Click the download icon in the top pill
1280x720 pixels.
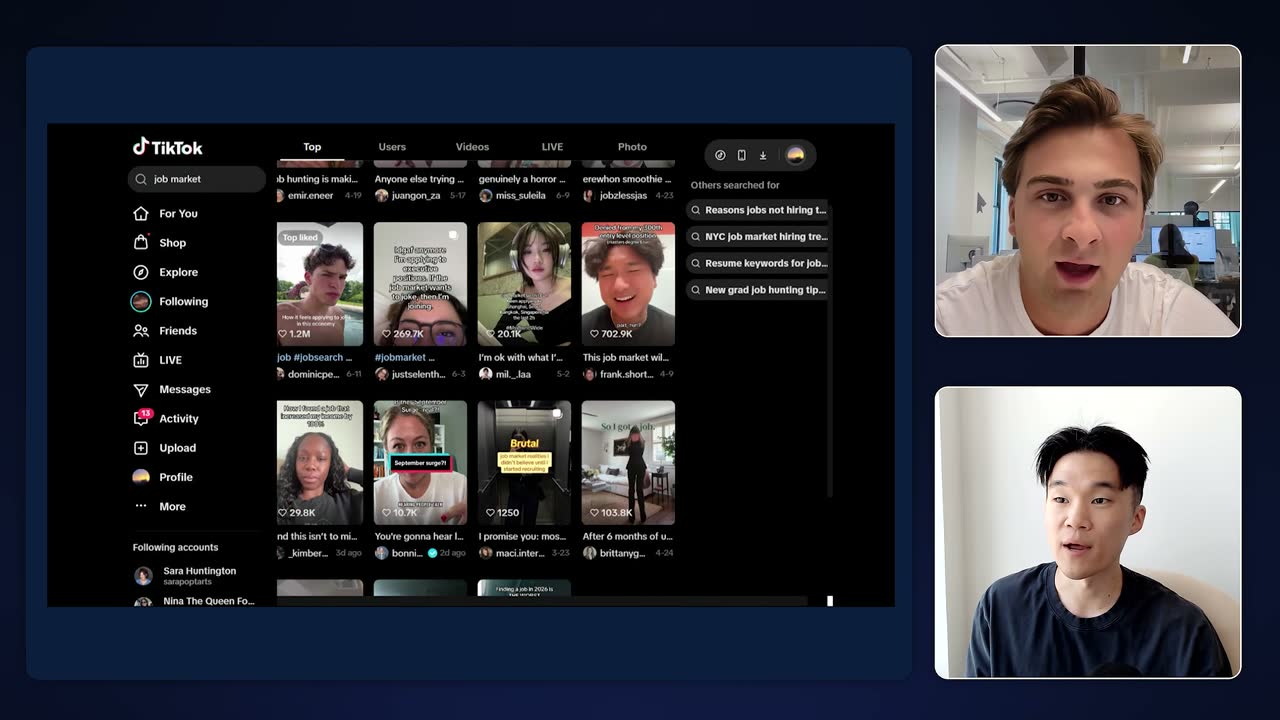tap(763, 155)
